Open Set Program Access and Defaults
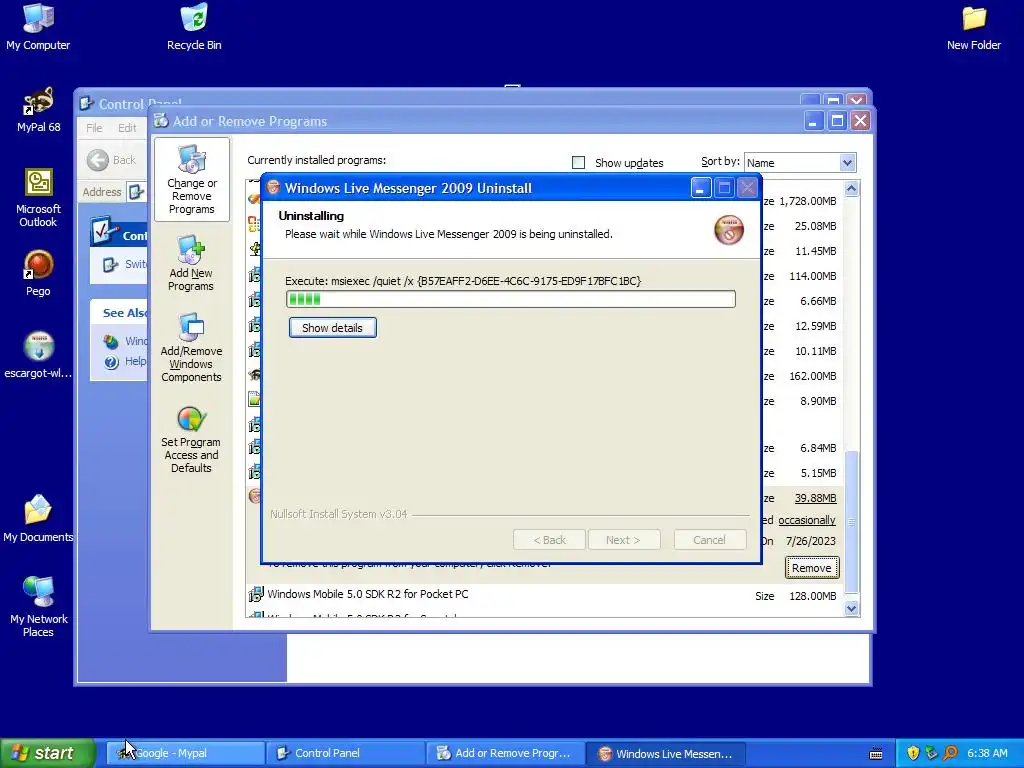The height and width of the screenshot is (768, 1024). click(191, 440)
